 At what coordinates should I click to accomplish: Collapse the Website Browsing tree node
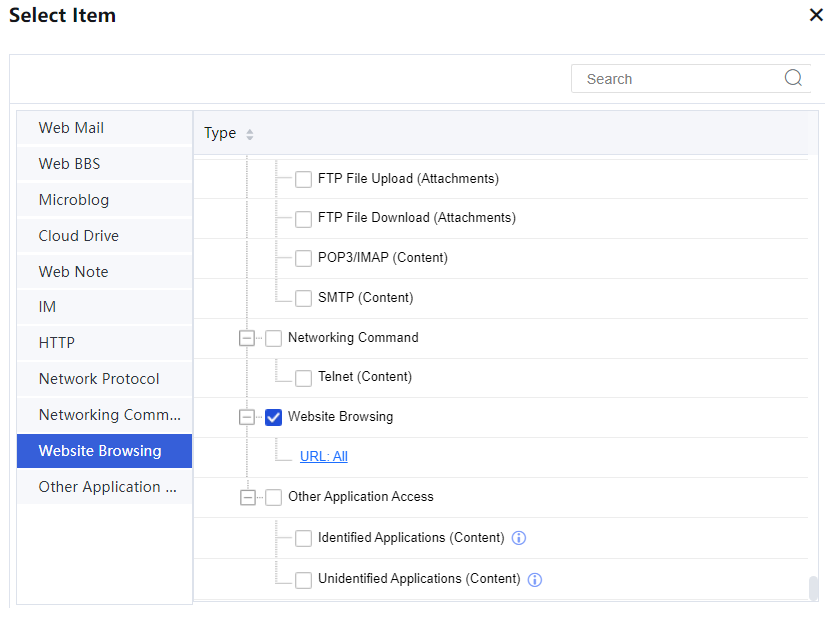[247, 418]
